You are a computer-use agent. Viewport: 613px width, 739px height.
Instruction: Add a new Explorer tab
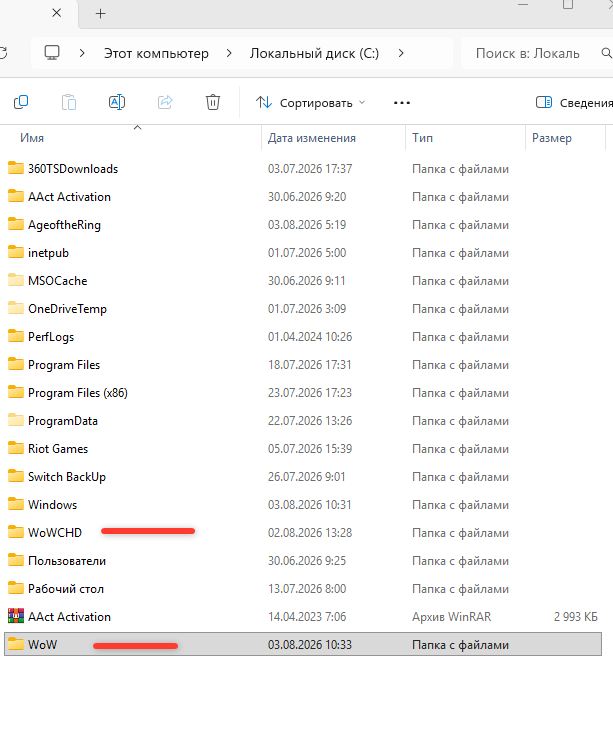coord(100,14)
